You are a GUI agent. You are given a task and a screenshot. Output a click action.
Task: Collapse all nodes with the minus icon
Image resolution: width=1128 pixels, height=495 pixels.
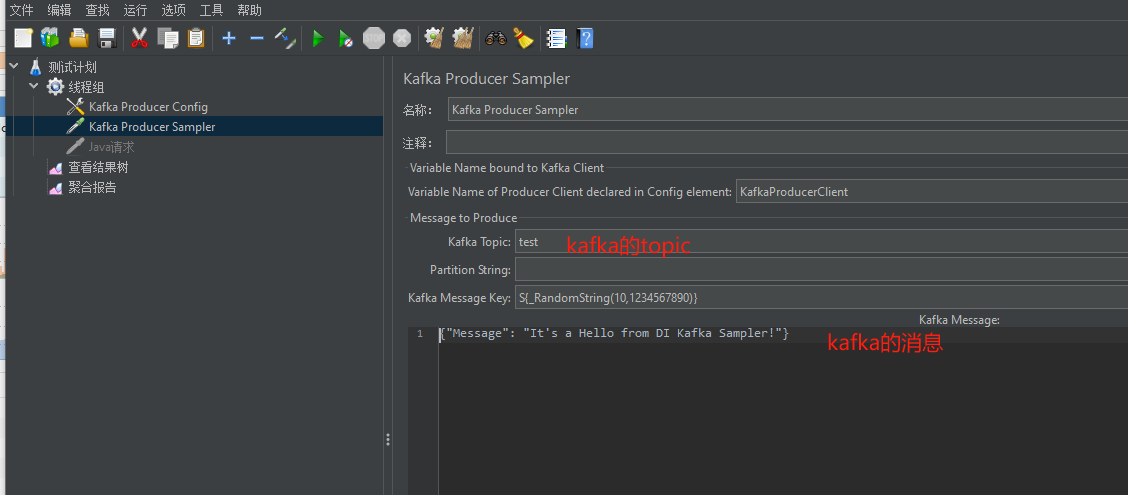(x=257, y=38)
